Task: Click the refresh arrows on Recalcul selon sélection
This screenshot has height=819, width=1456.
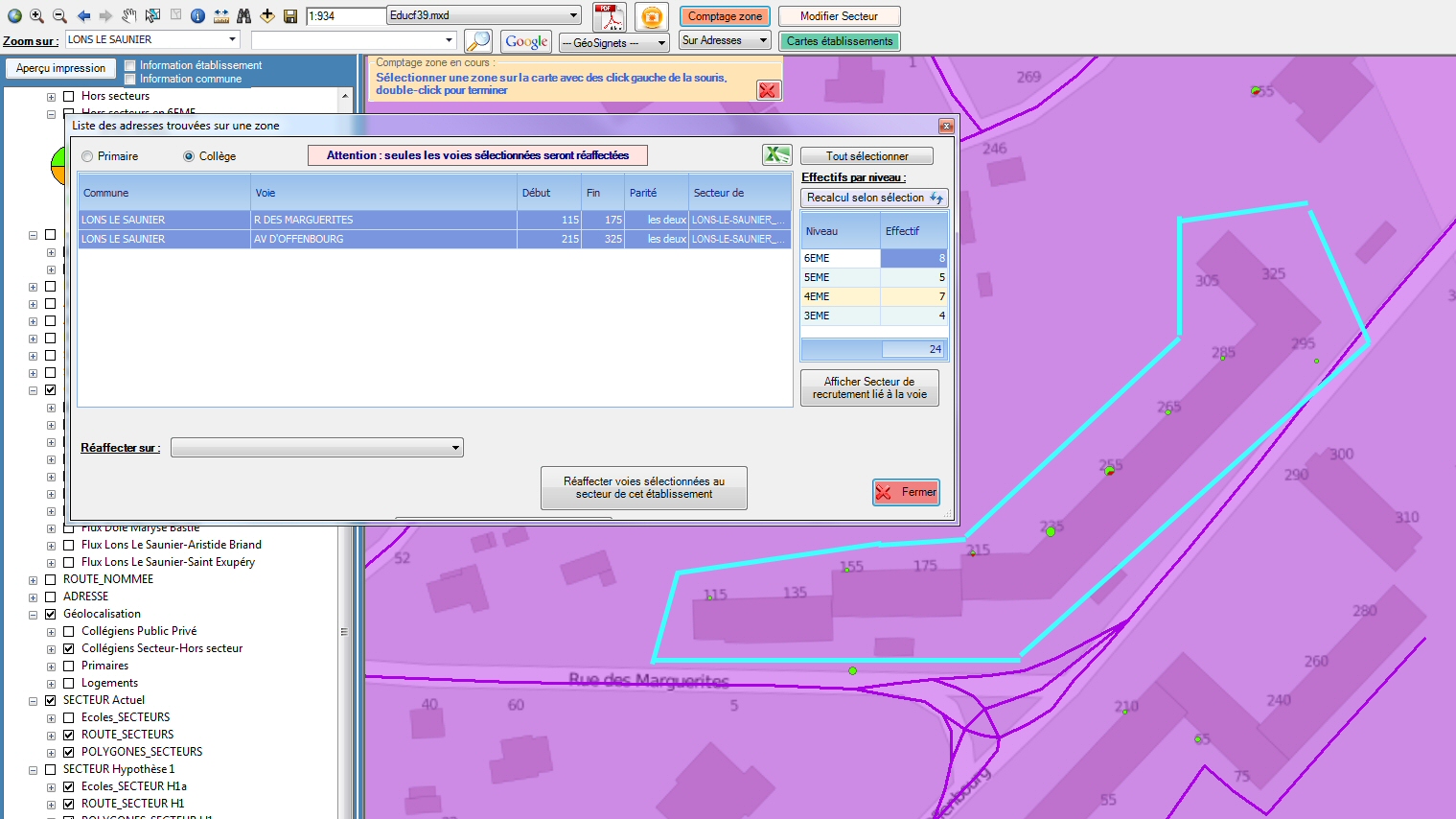Action: [936, 198]
